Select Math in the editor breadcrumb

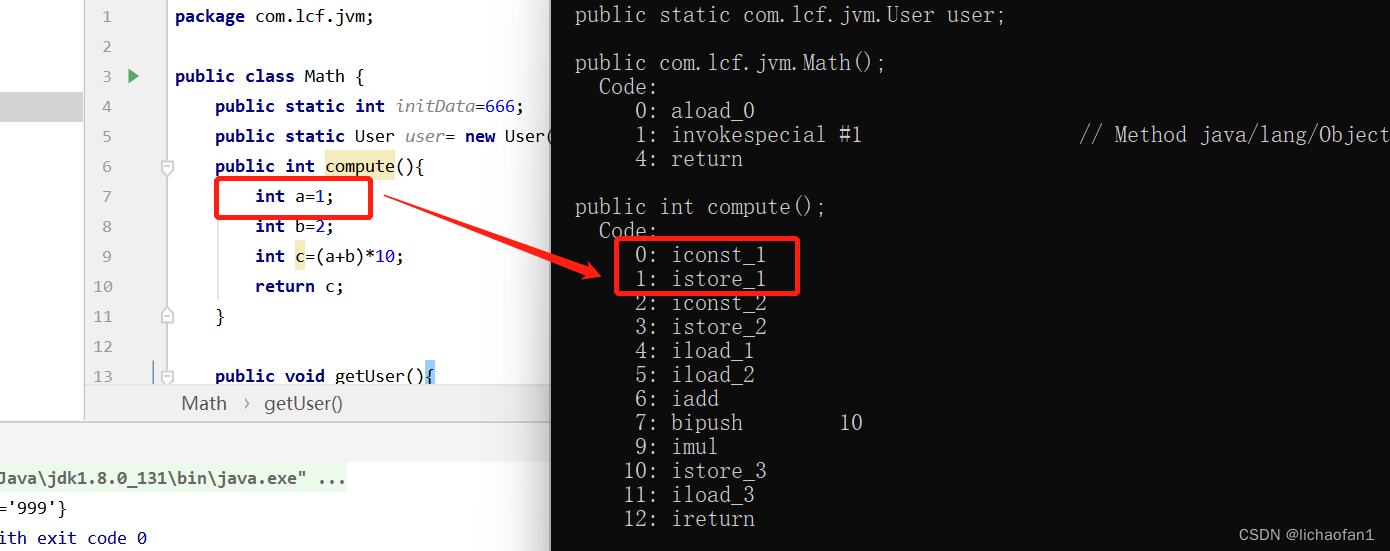tap(204, 403)
